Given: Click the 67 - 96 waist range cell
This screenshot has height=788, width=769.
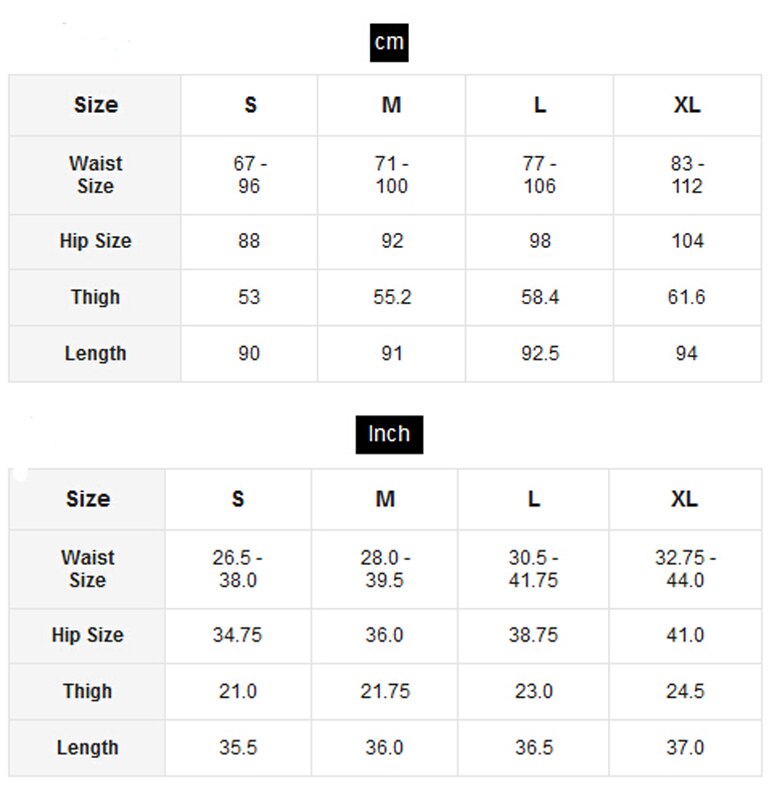Looking at the screenshot, I should point(250,175).
